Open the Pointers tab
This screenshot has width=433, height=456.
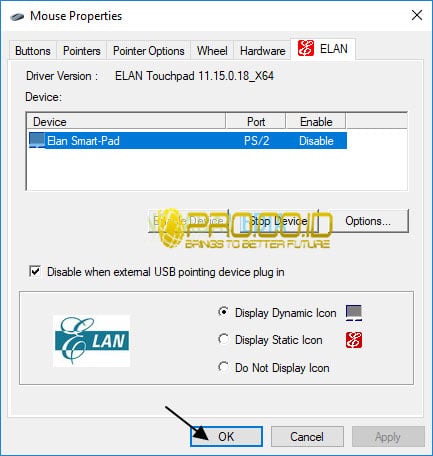tap(82, 51)
